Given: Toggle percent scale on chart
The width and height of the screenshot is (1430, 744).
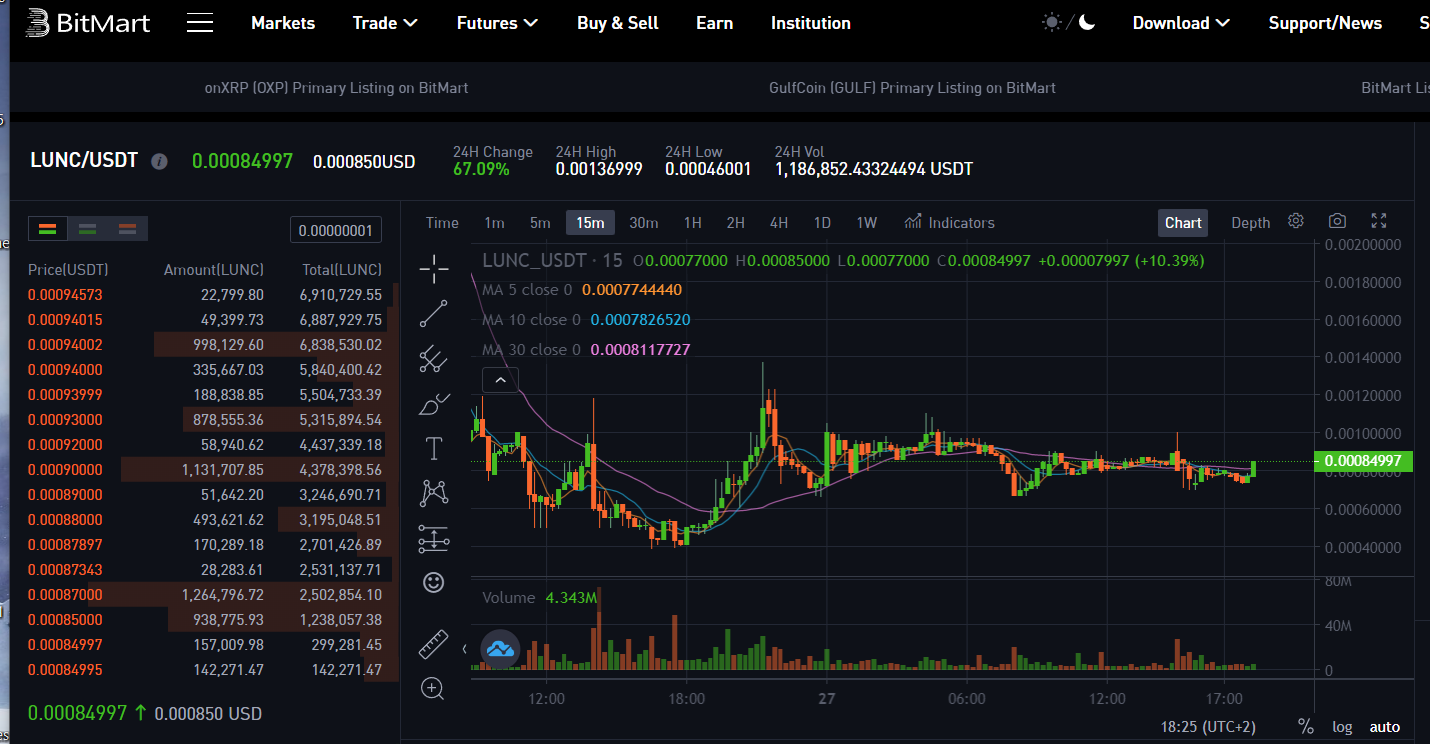Looking at the screenshot, I should (x=1305, y=726).
